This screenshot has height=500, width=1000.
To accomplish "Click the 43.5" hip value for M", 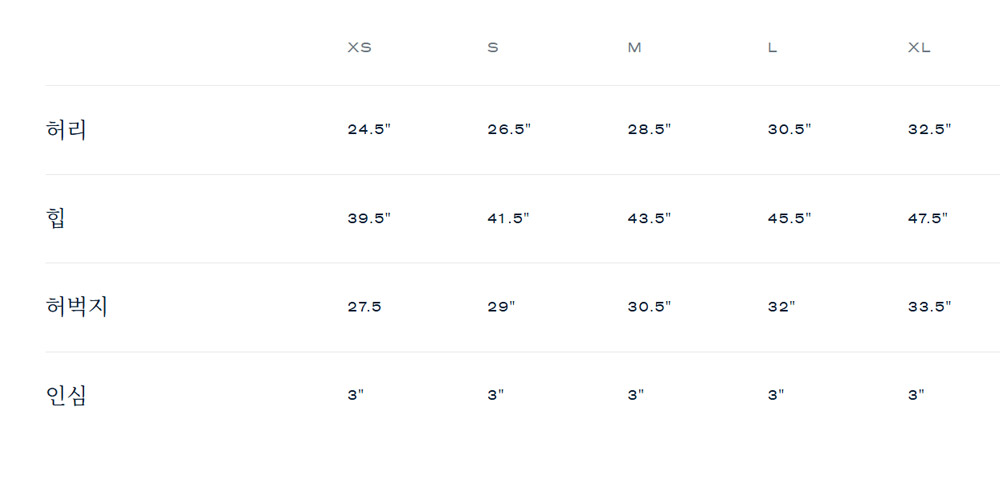I will pyautogui.click(x=649, y=219).
